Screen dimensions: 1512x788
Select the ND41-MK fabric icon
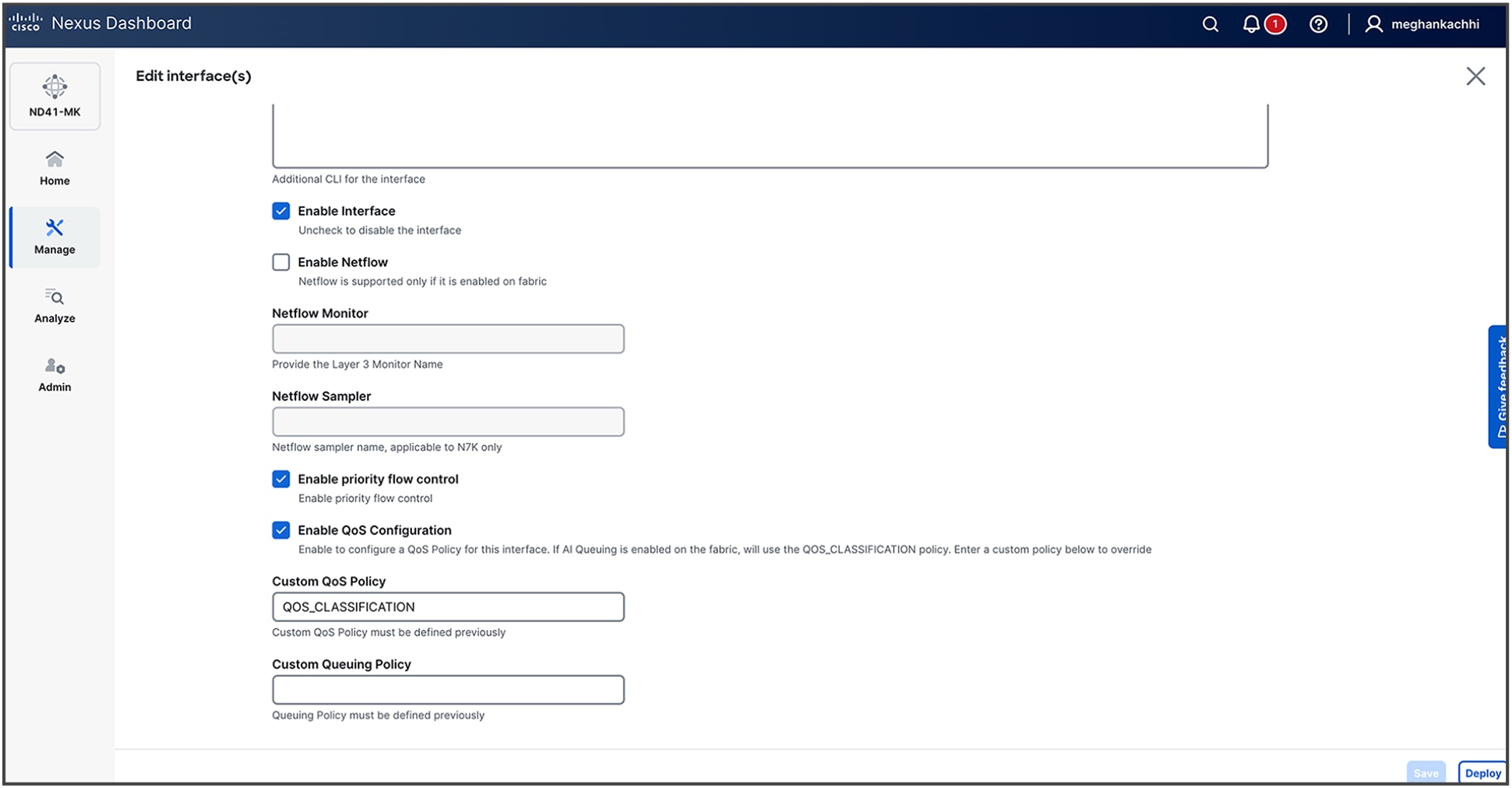[x=55, y=95]
